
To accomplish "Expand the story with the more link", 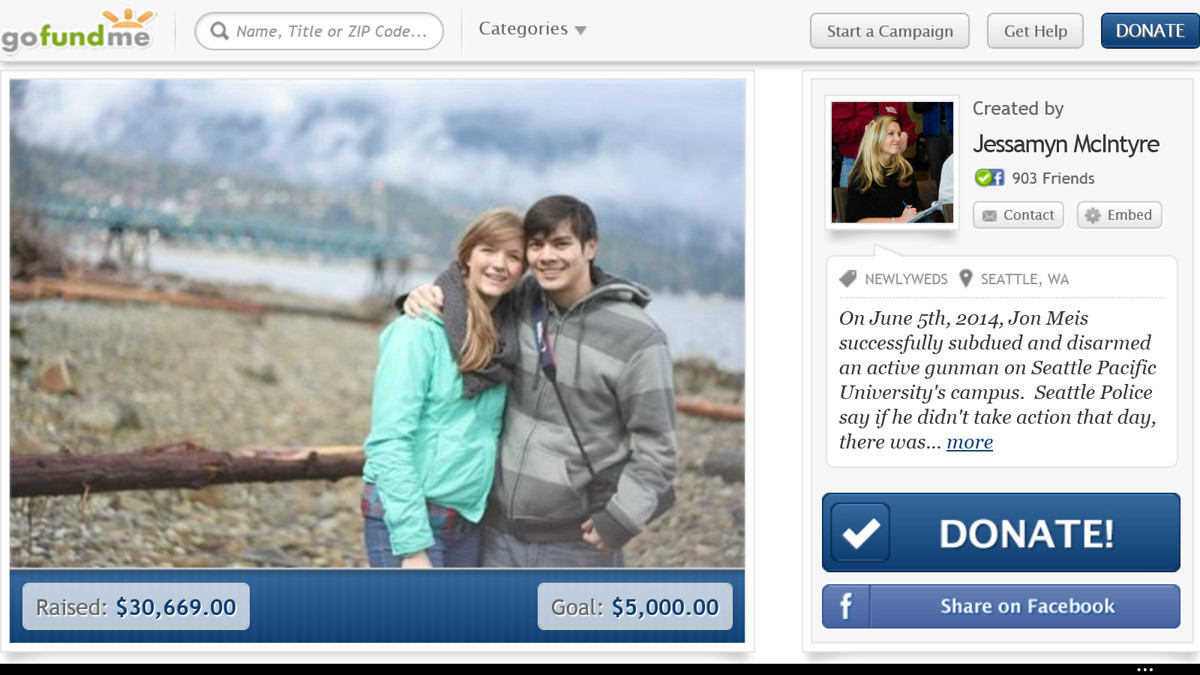I will [969, 442].
